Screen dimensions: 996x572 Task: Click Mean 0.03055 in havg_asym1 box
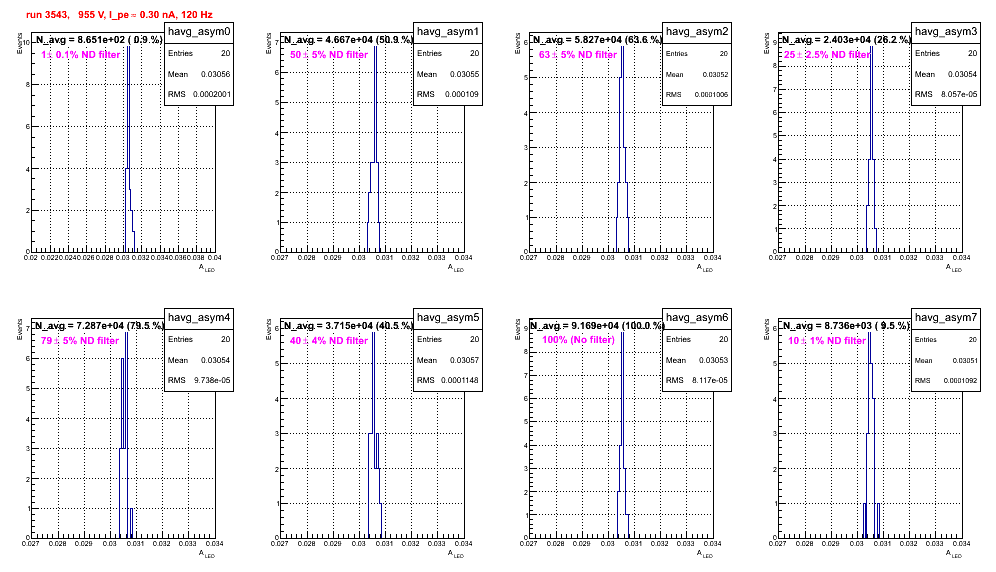click(x=448, y=74)
